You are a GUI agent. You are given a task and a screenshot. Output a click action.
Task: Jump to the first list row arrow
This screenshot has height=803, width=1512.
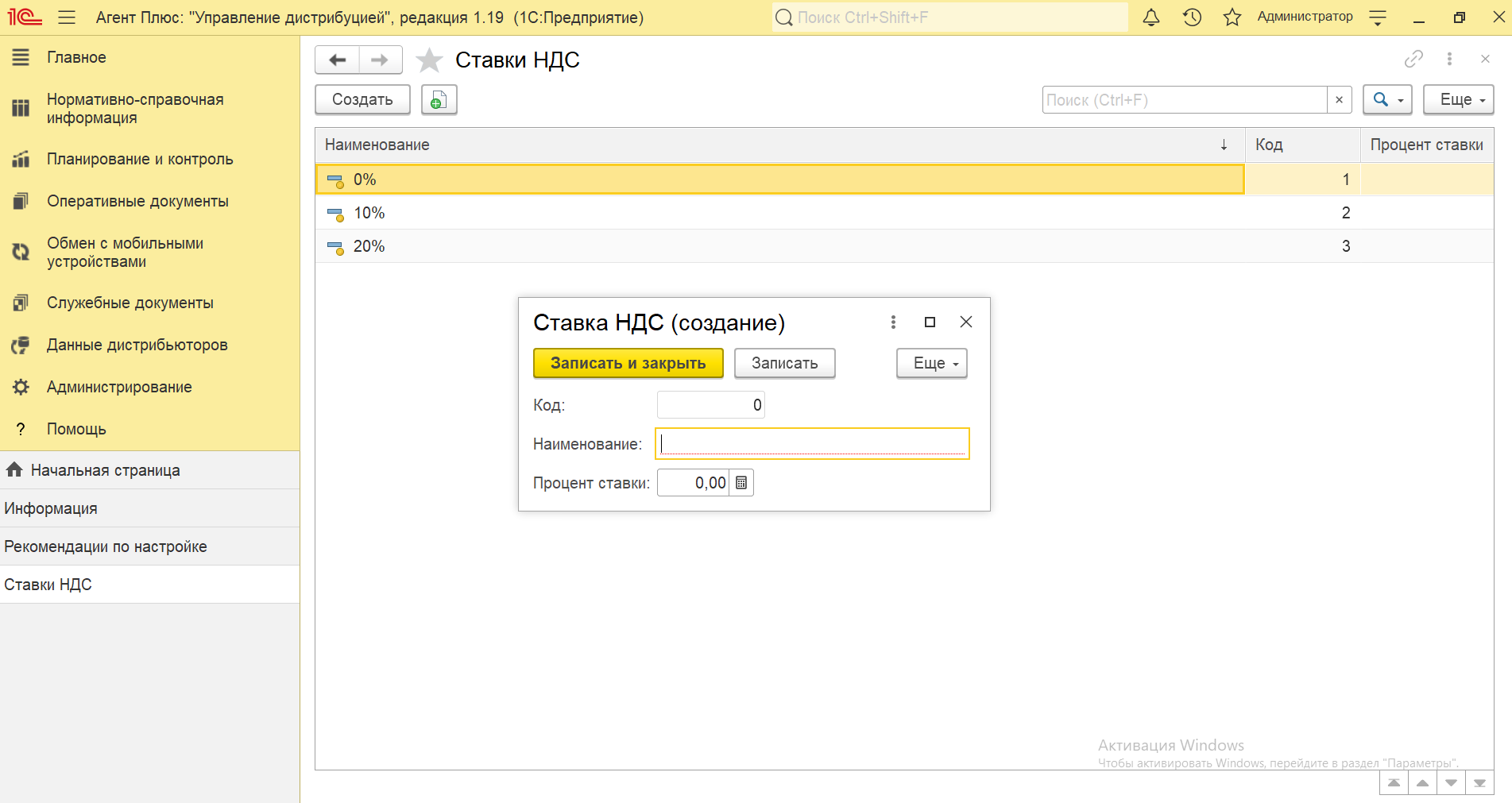click(1394, 783)
